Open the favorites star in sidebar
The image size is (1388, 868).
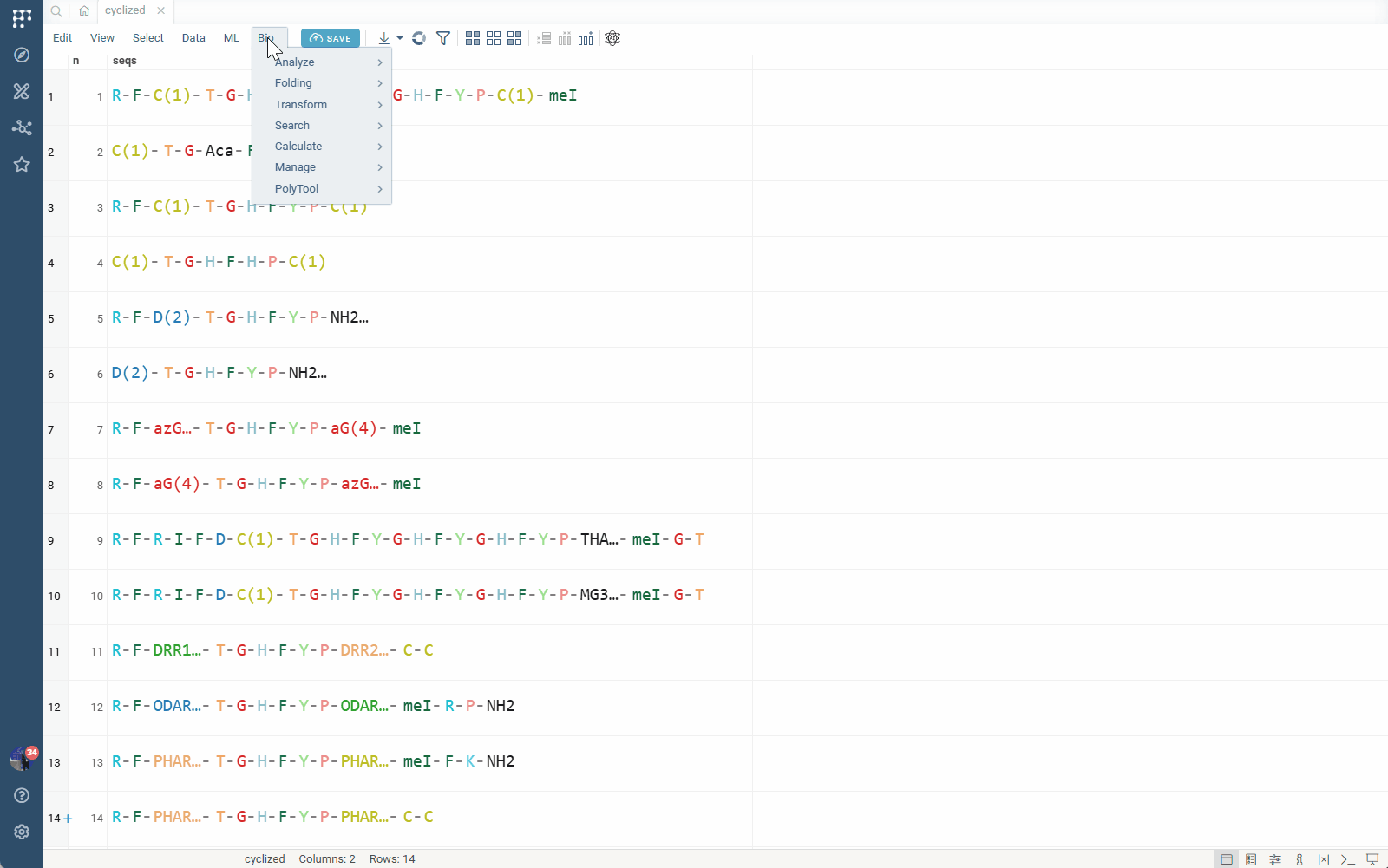coord(22,165)
